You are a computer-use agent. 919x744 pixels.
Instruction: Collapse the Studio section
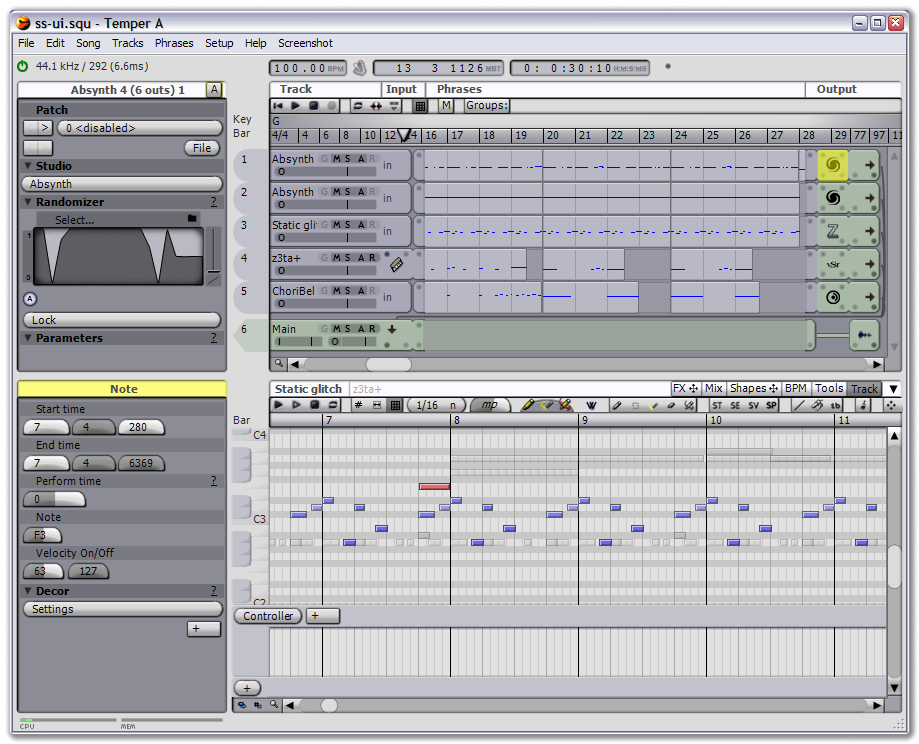pos(28,166)
